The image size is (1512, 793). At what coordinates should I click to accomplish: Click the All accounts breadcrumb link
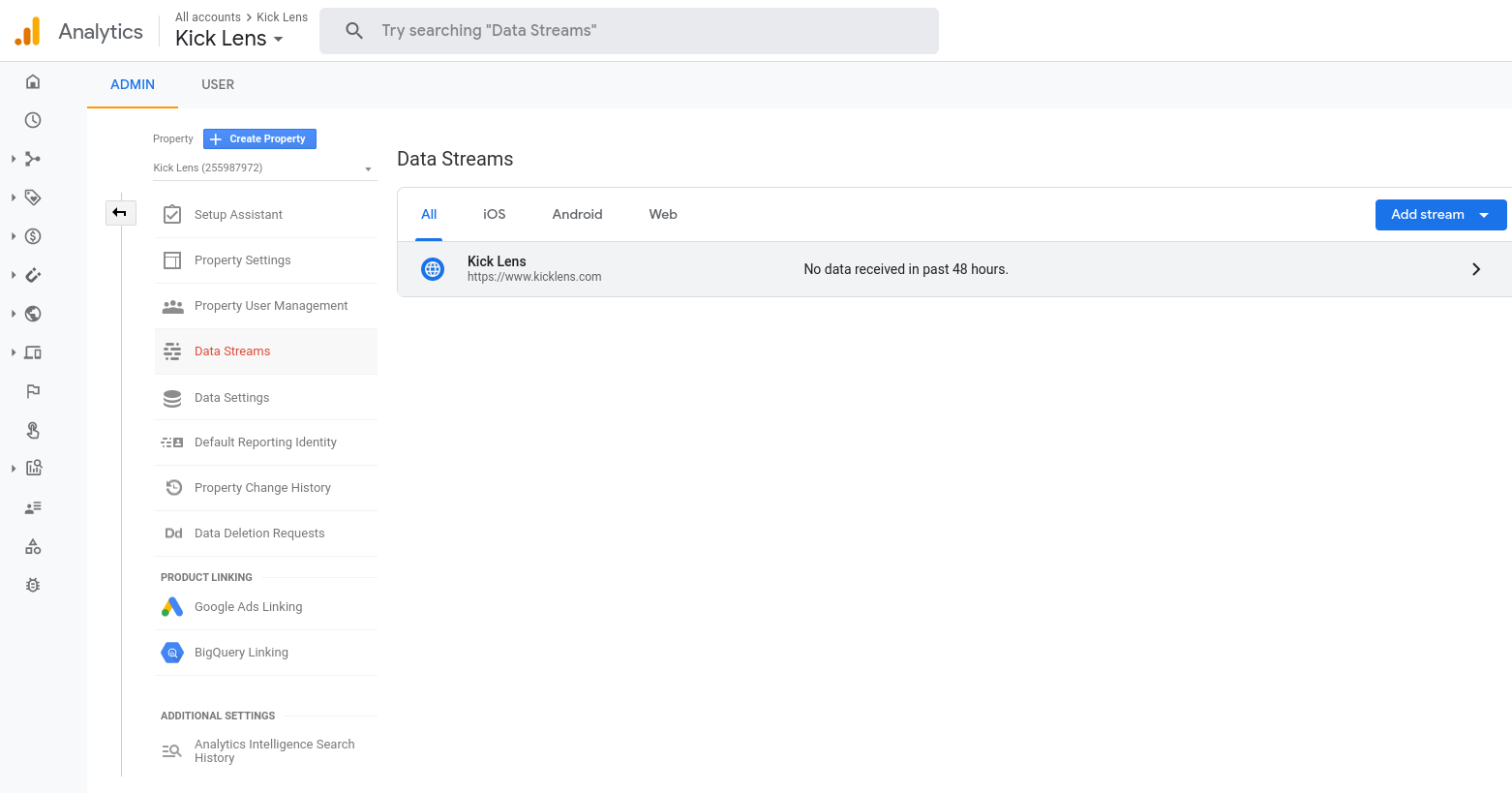coord(208,17)
